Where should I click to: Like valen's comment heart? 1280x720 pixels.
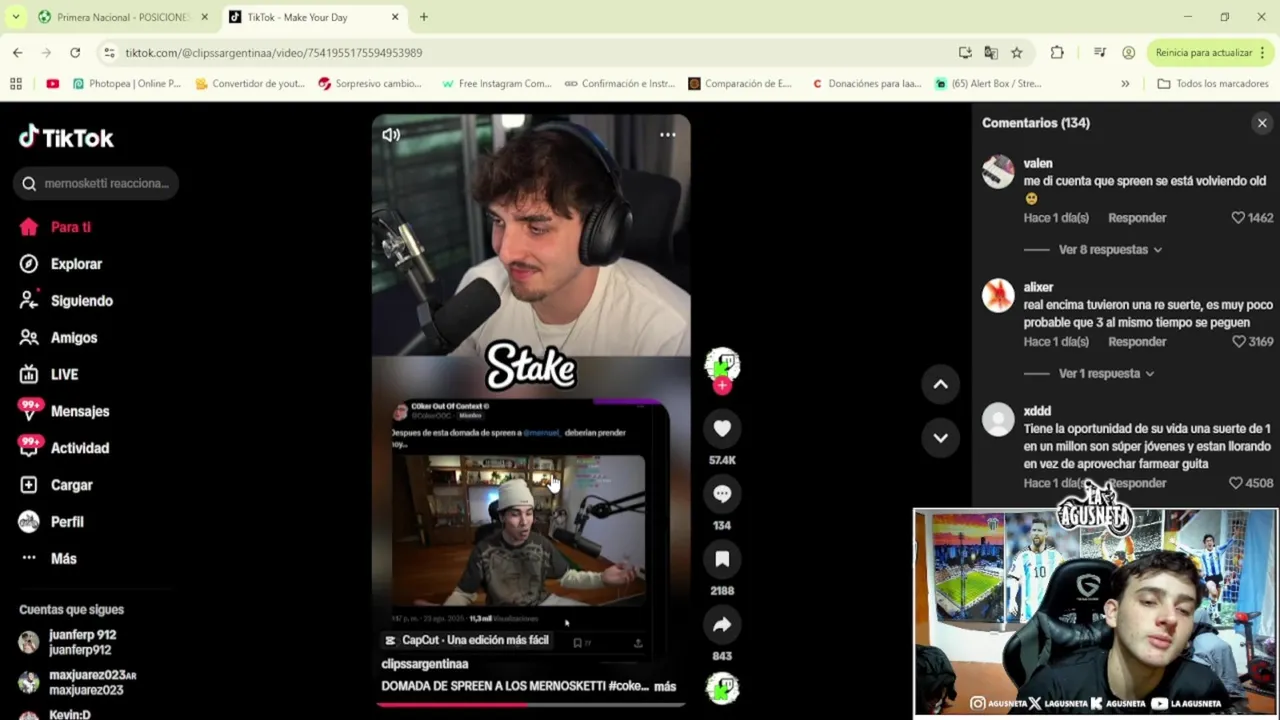pyautogui.click(x=1238, y=217)
